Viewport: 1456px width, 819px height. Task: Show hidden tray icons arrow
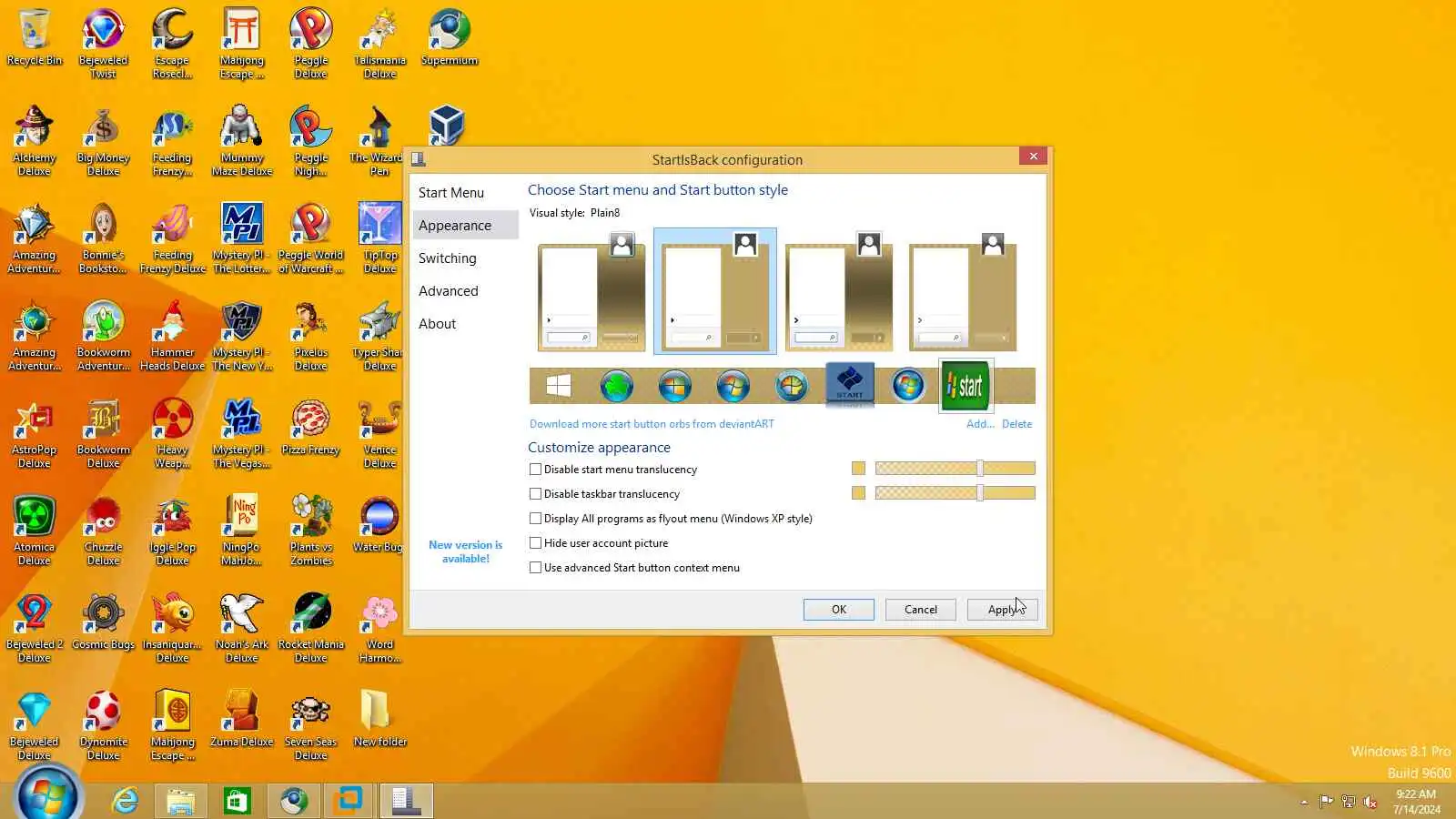click(1305, 802)
